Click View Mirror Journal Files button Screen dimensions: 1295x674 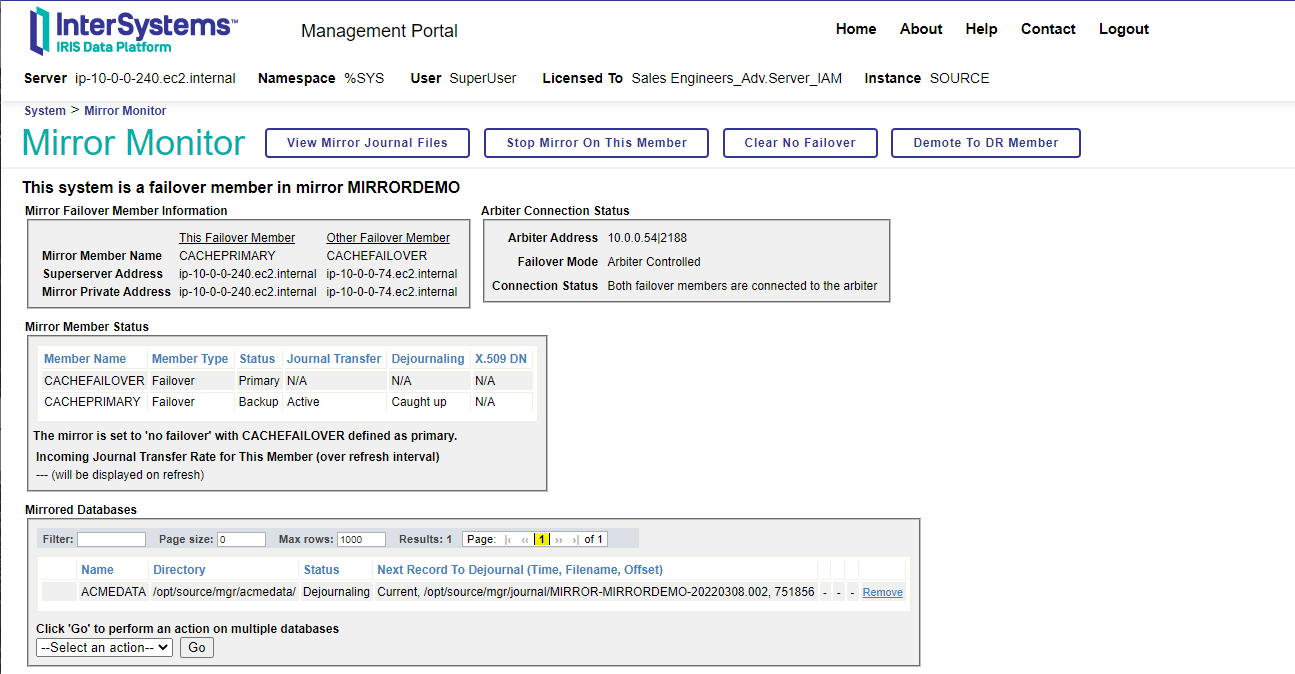(x=367, y=143)
